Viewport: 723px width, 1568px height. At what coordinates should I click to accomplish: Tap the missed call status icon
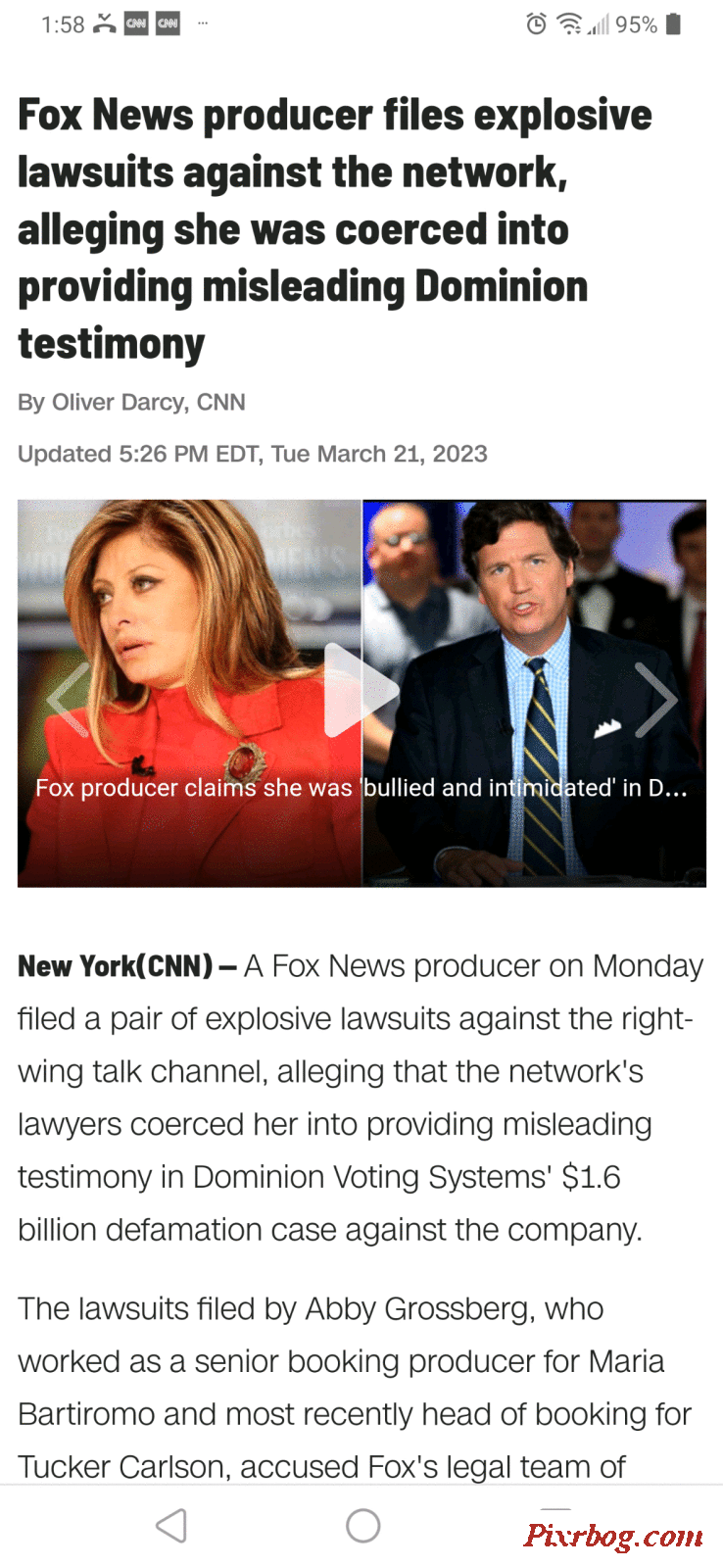(105, 24)
